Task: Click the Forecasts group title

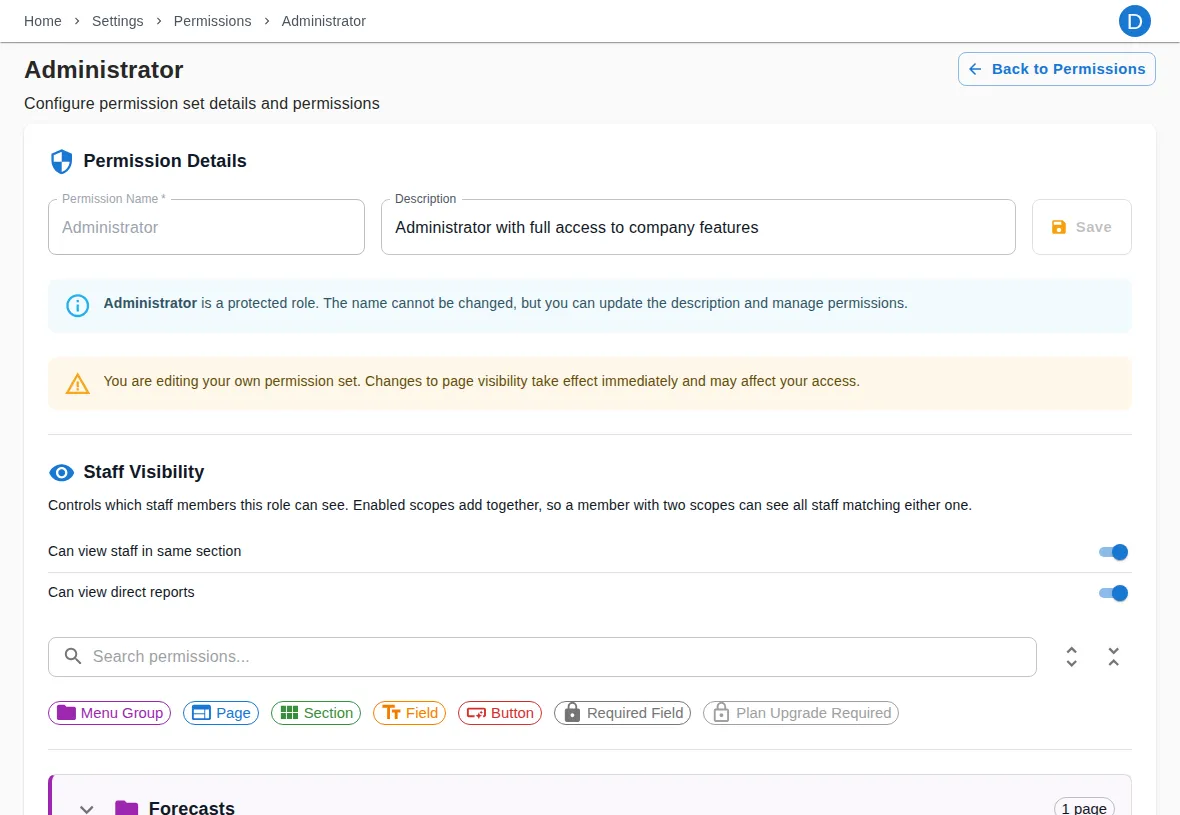Action: pos(192,807)
